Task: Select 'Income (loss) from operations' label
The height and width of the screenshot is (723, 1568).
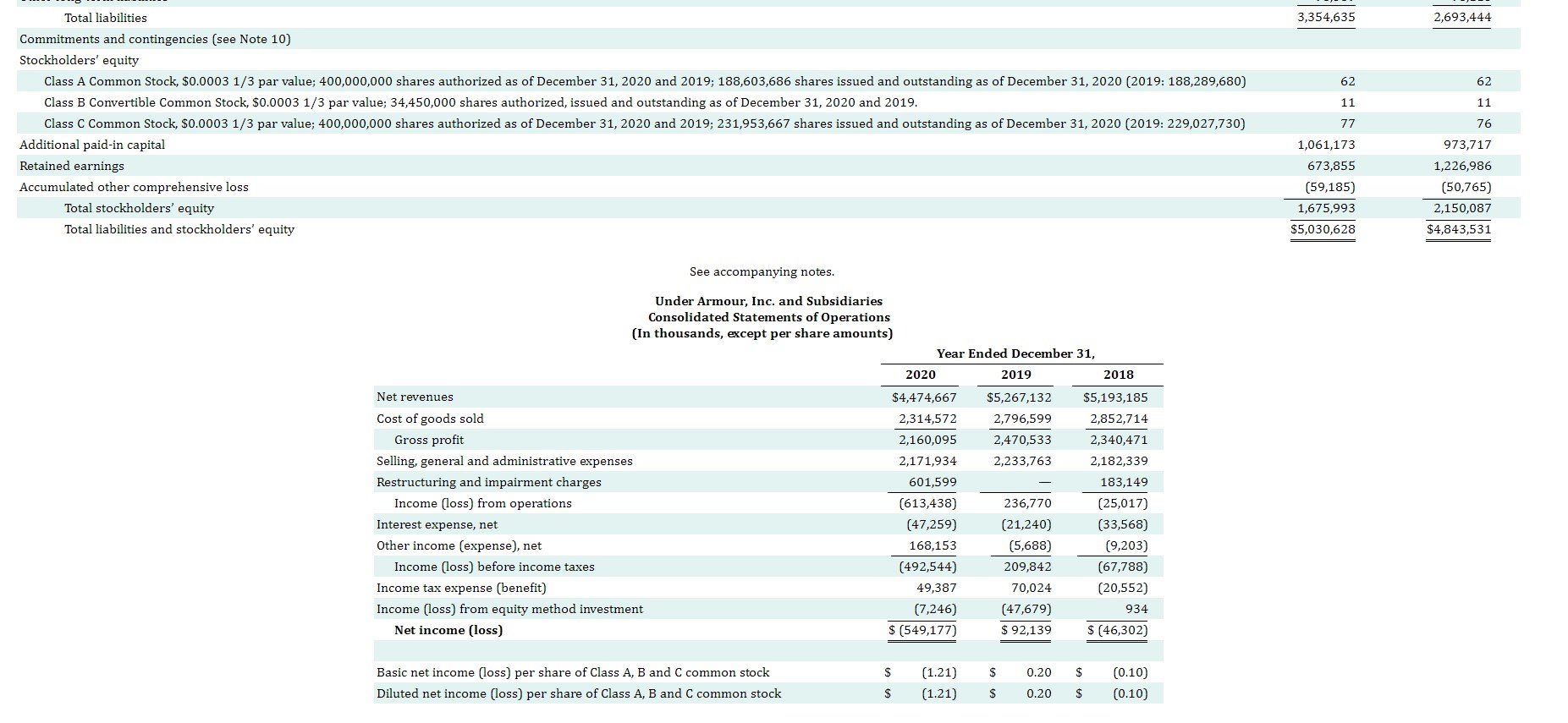Action: [483, 503]
